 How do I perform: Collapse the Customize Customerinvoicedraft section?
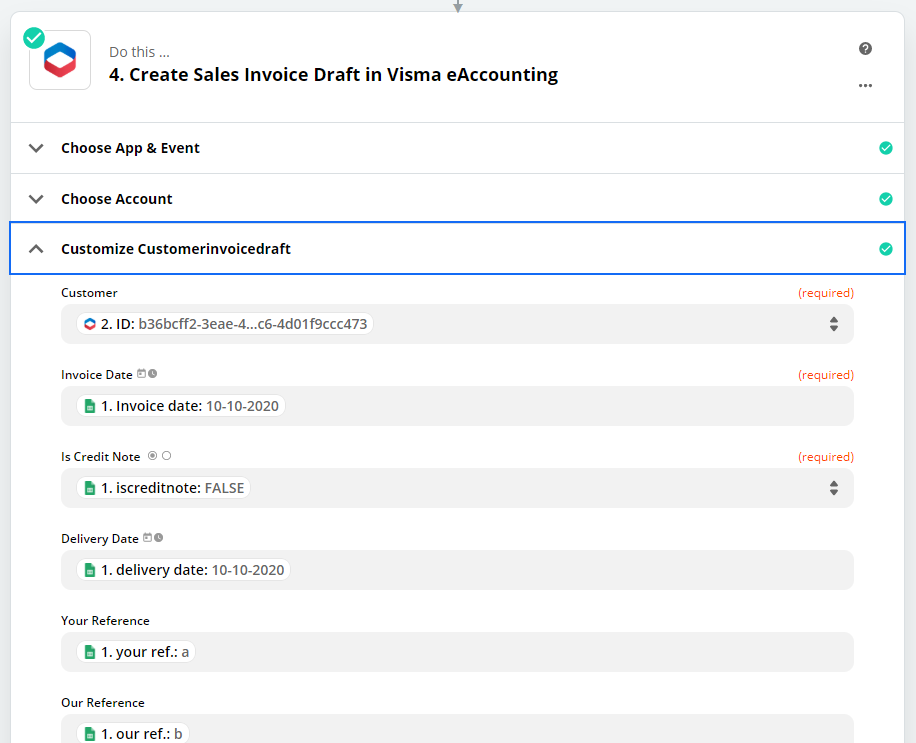(x=37, y=249)
